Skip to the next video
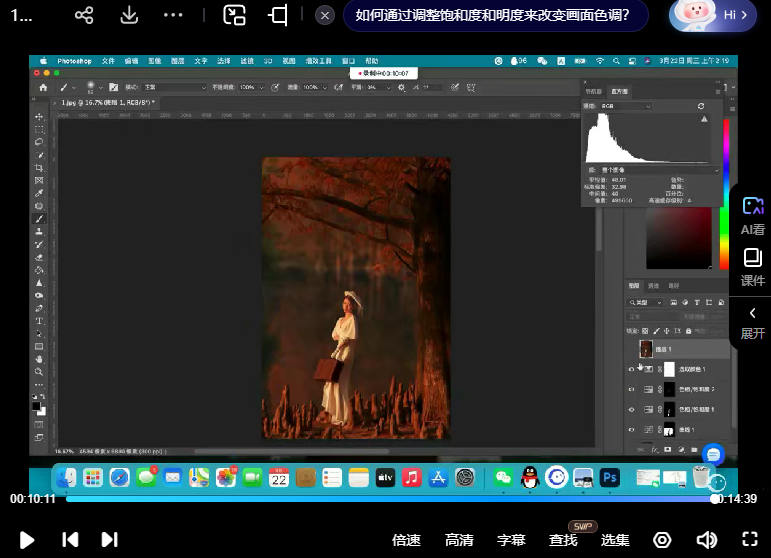This screenshot has height=558, width=771. (x=110, y=540)
